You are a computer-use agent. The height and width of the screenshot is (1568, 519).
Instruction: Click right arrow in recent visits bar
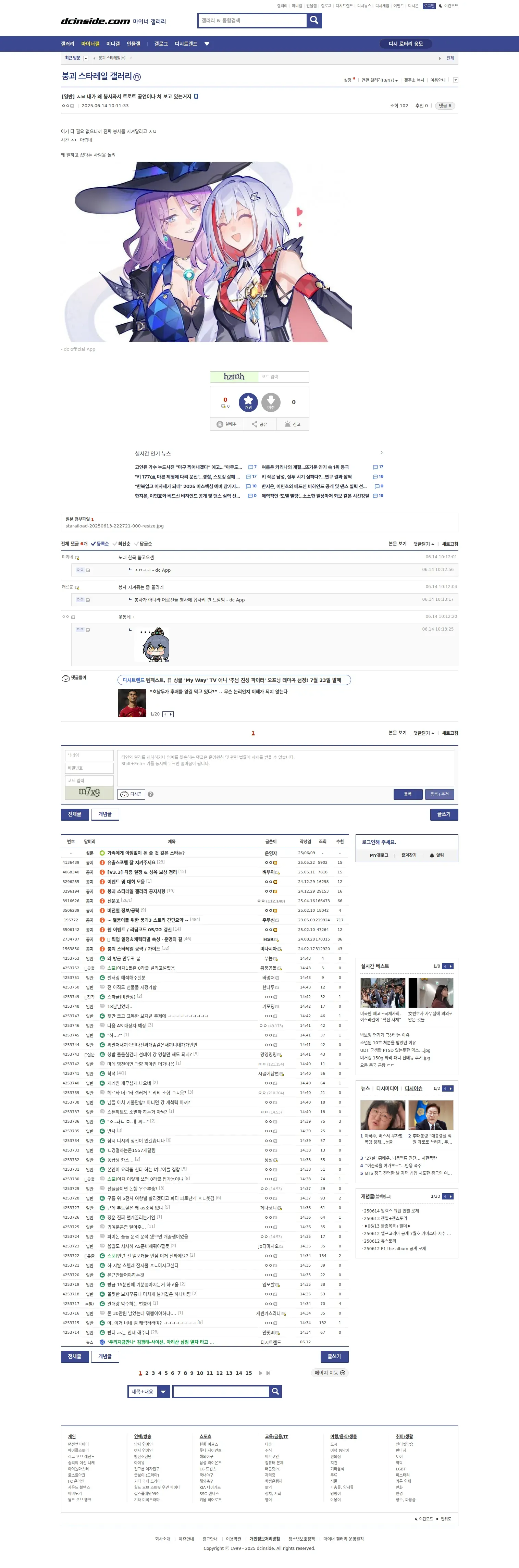pyautogui.click(x=440, y=59)
